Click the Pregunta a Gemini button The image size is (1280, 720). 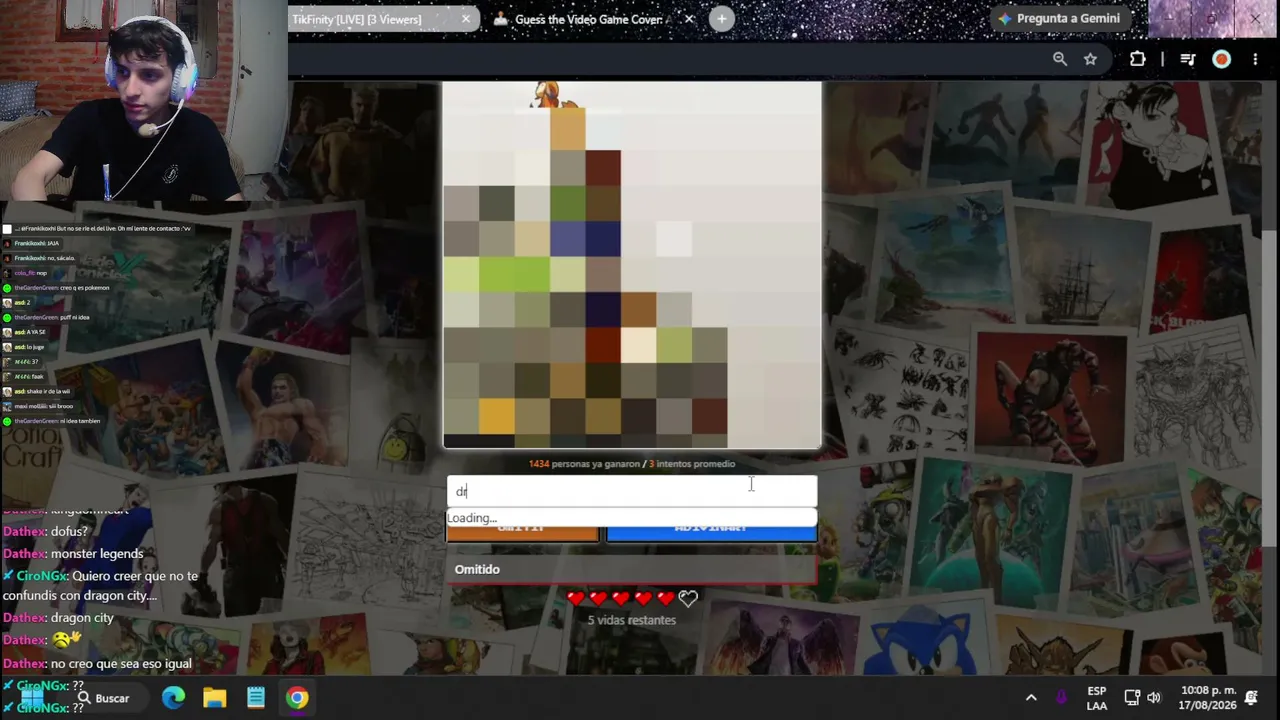(1058, 19)
